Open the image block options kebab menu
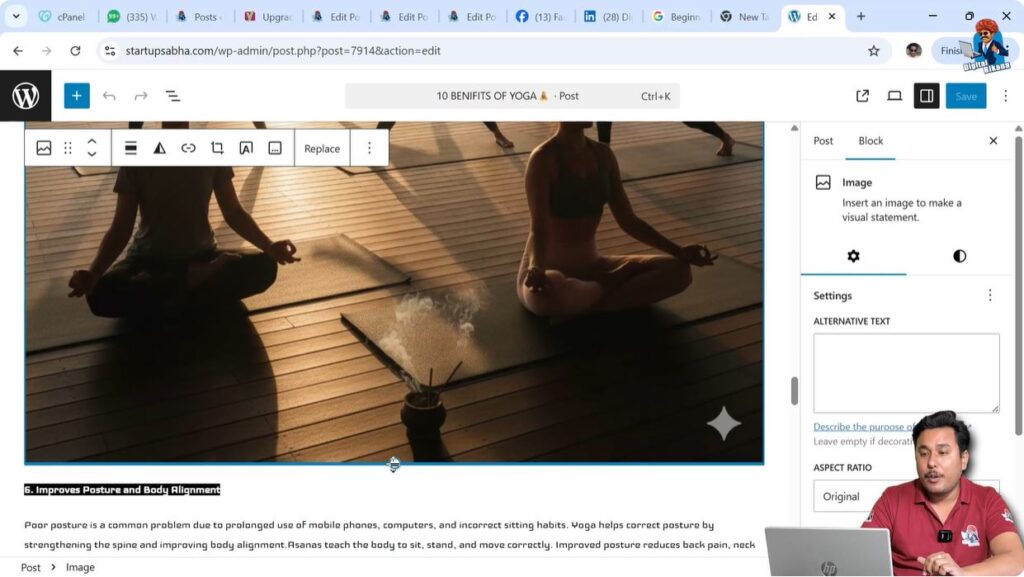The height and width of the screenshot is (577, 1024). tap(370, 148)
